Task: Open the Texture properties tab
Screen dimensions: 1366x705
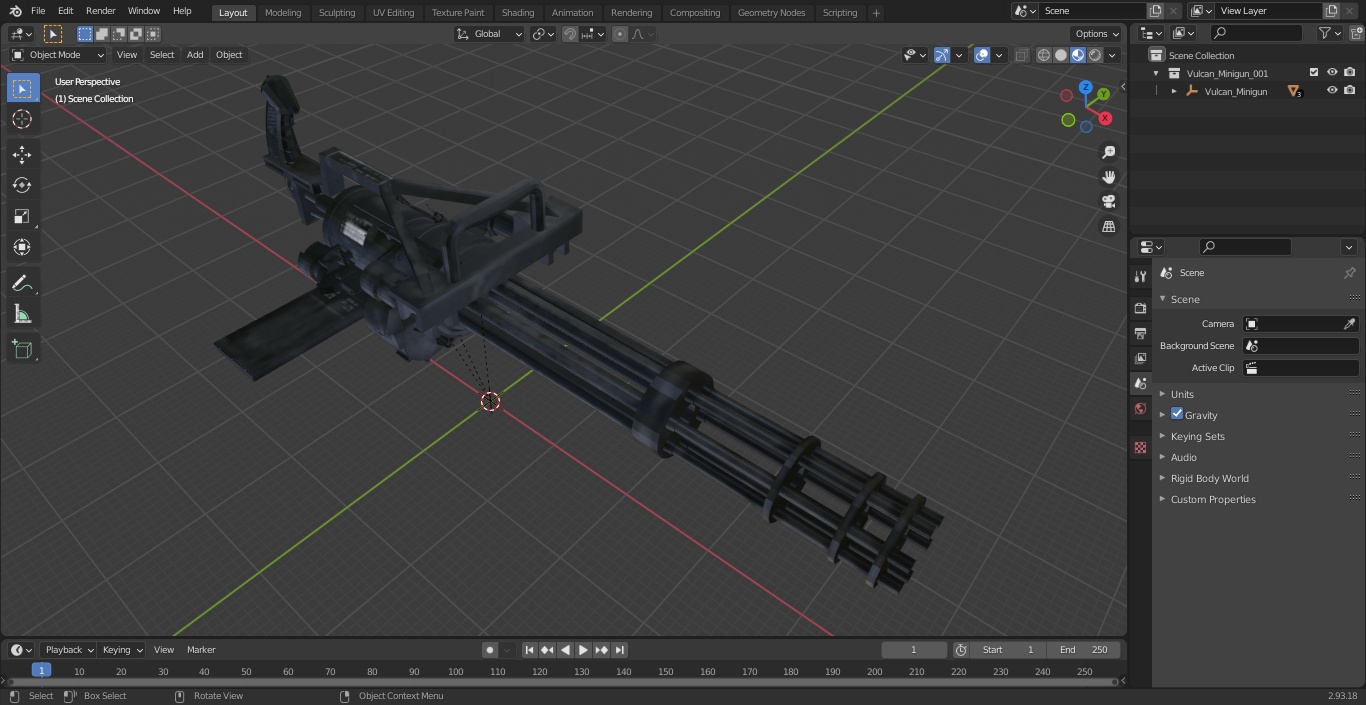Action: 1140,447
